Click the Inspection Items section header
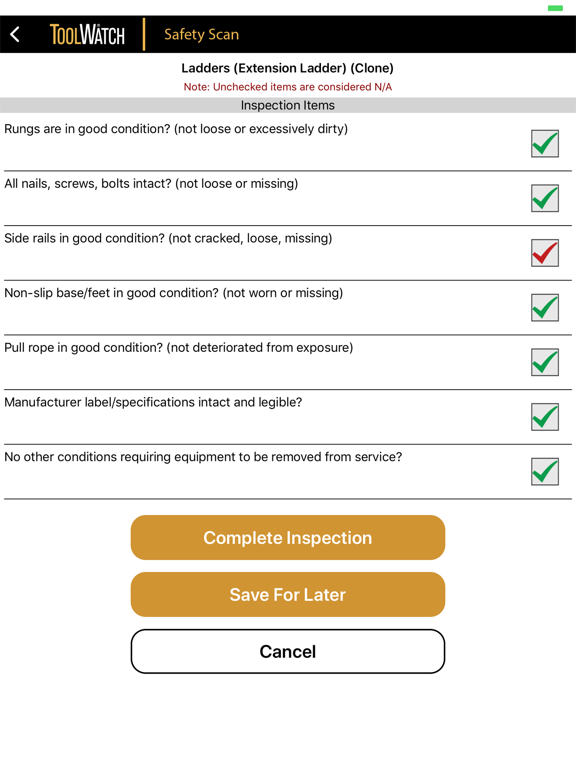 (288, 105)
